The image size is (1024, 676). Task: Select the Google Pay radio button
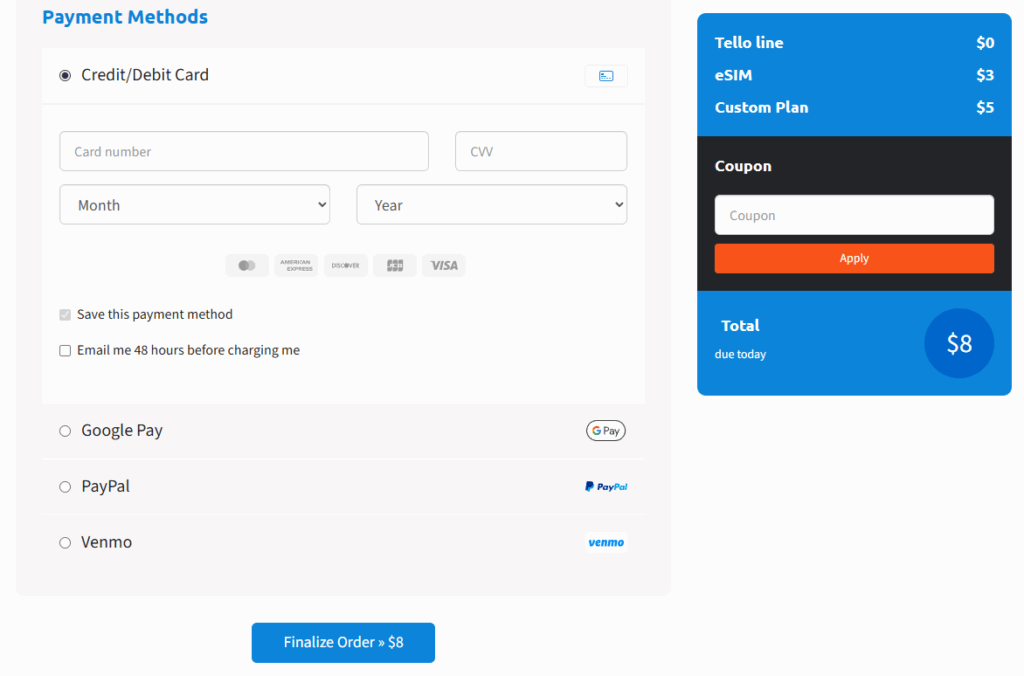pyautogui.click(x=65, y=431)
